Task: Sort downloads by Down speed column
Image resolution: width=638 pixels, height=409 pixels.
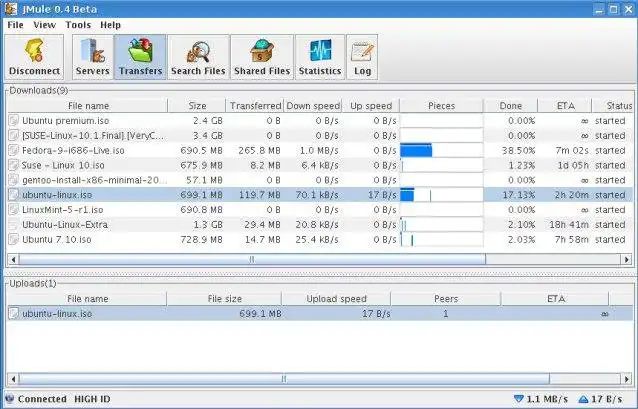Action: (x=313, y=106)
